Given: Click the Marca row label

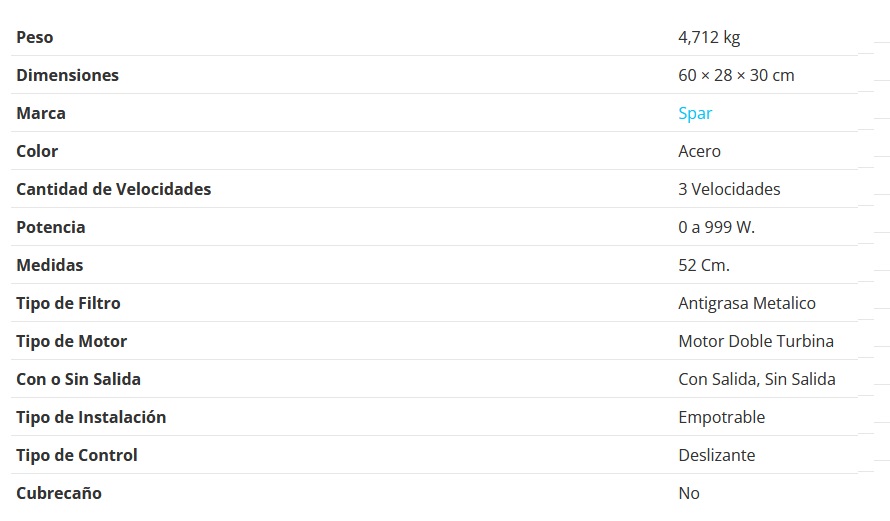Looking at the screenshot, I should click(41, 114).
